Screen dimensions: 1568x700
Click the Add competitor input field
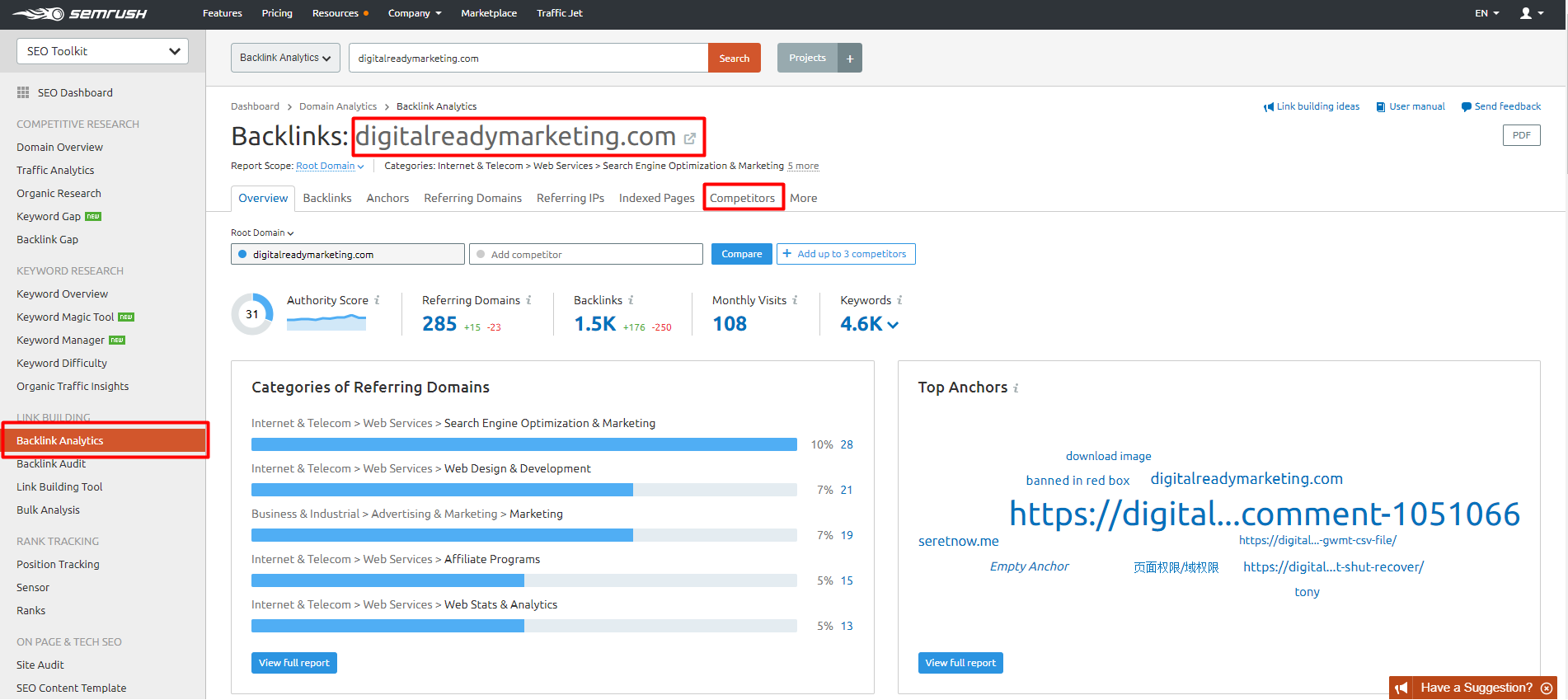point(587,255)
